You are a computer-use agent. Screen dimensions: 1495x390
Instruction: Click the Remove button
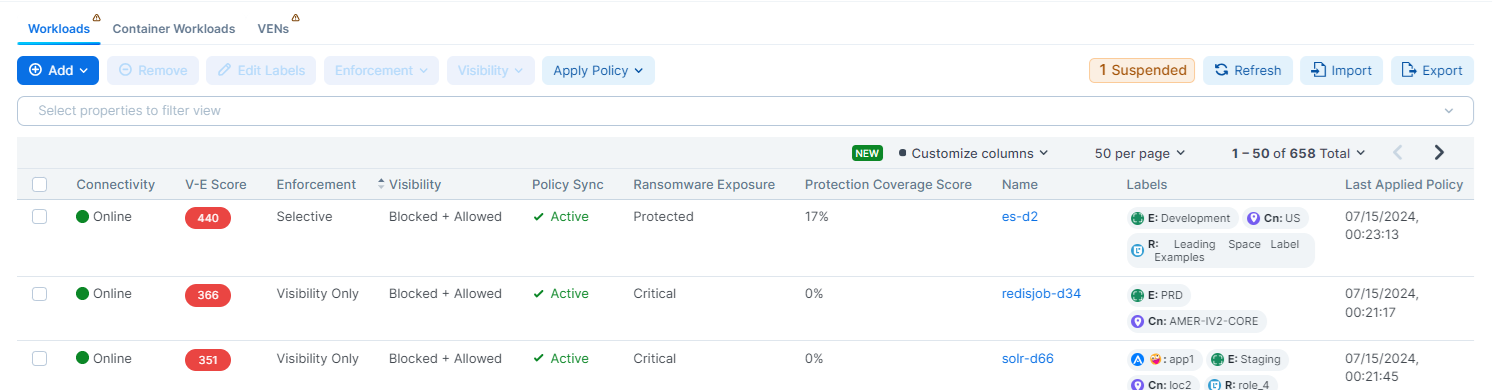[153, 70]
